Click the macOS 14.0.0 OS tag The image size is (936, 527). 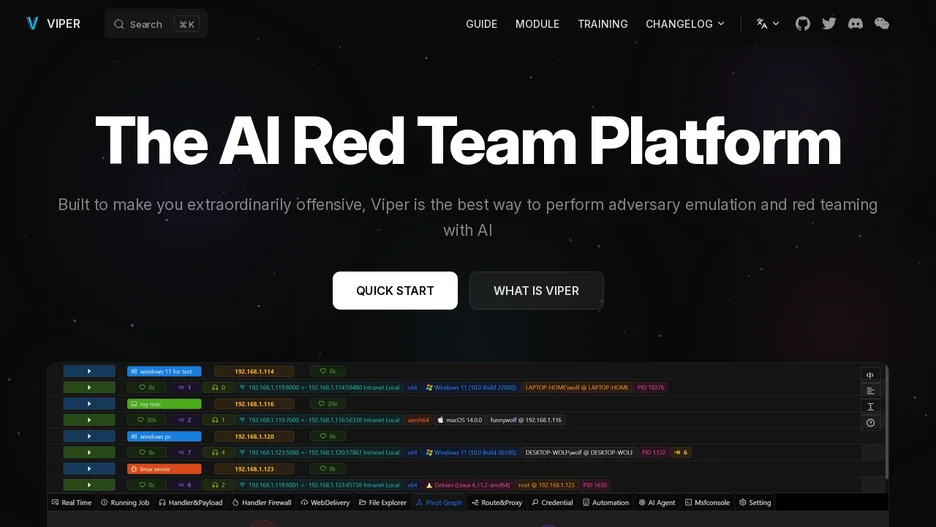tap(460, 420)
